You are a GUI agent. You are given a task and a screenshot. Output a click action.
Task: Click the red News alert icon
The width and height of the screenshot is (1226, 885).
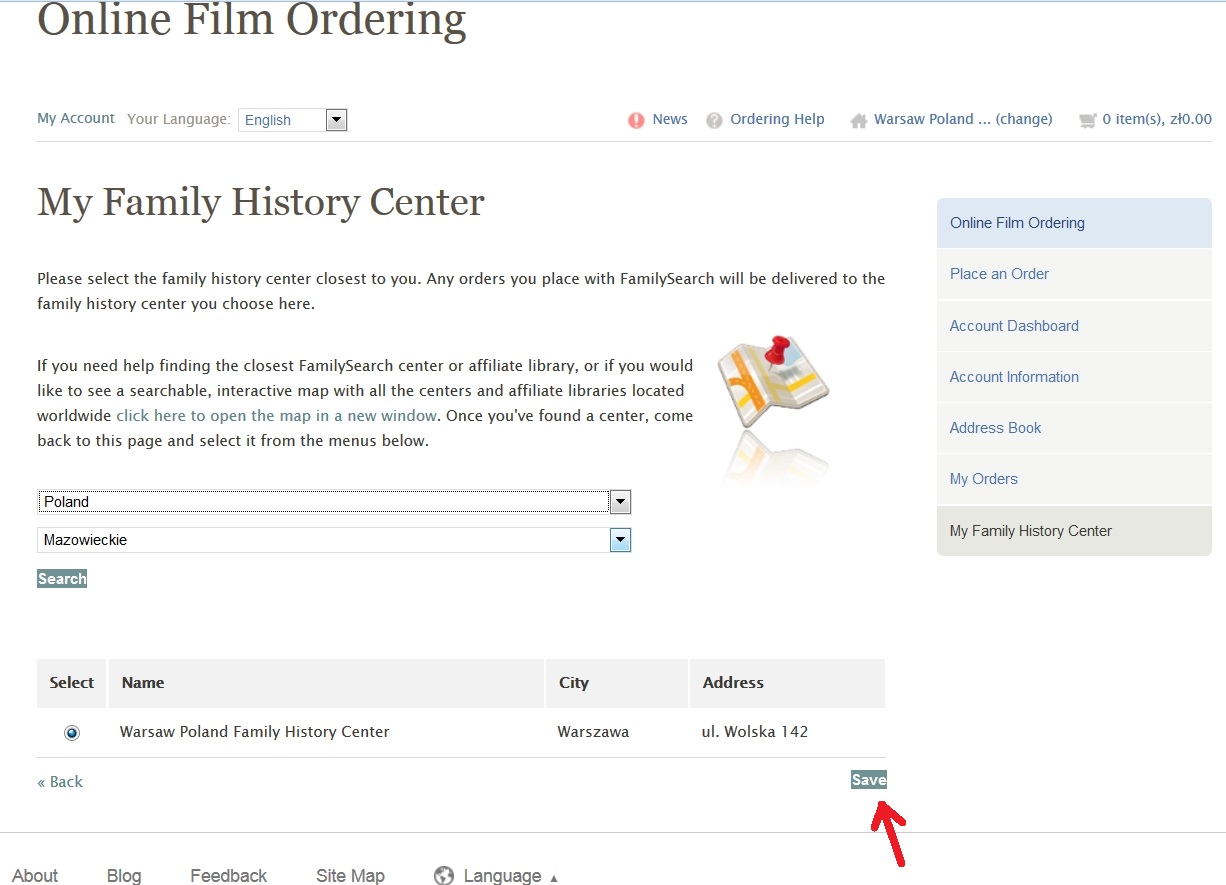coord(636,120)
